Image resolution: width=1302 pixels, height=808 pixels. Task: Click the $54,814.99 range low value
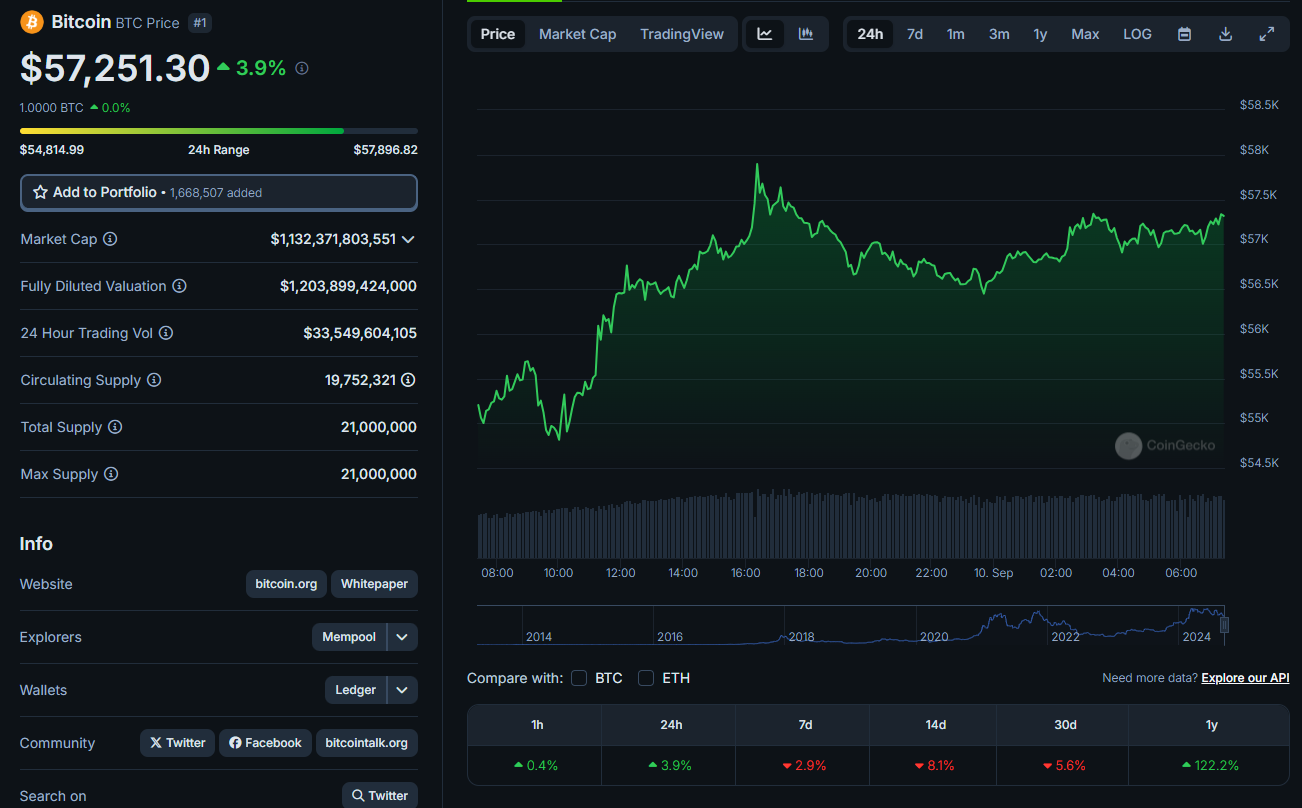(x=52, y=150)
